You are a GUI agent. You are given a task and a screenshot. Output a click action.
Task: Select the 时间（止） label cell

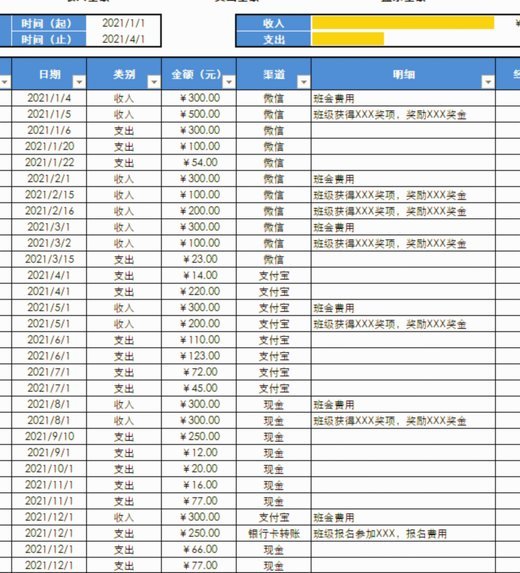click(49, 39)
